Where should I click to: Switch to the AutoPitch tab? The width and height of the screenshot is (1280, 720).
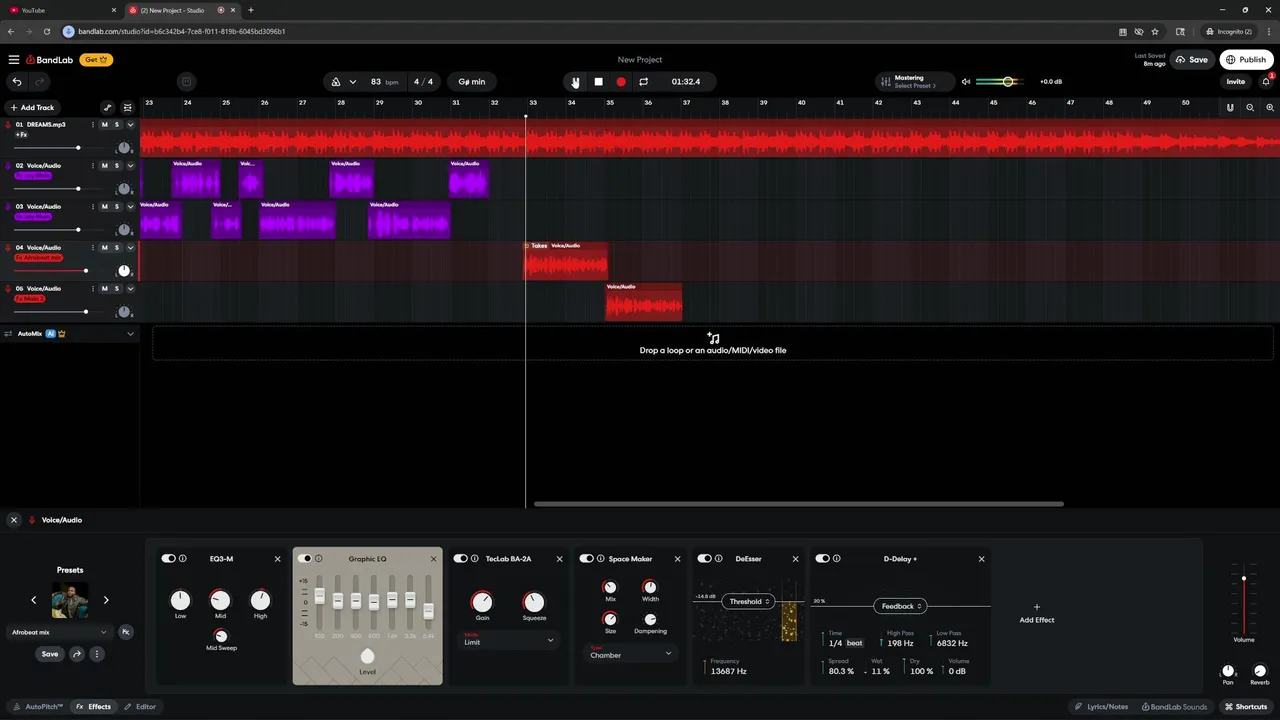pos(38,707)
